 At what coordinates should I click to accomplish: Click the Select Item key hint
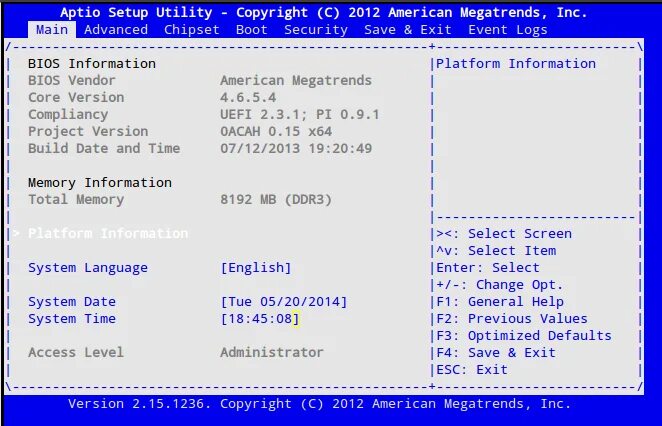[496, 250]
